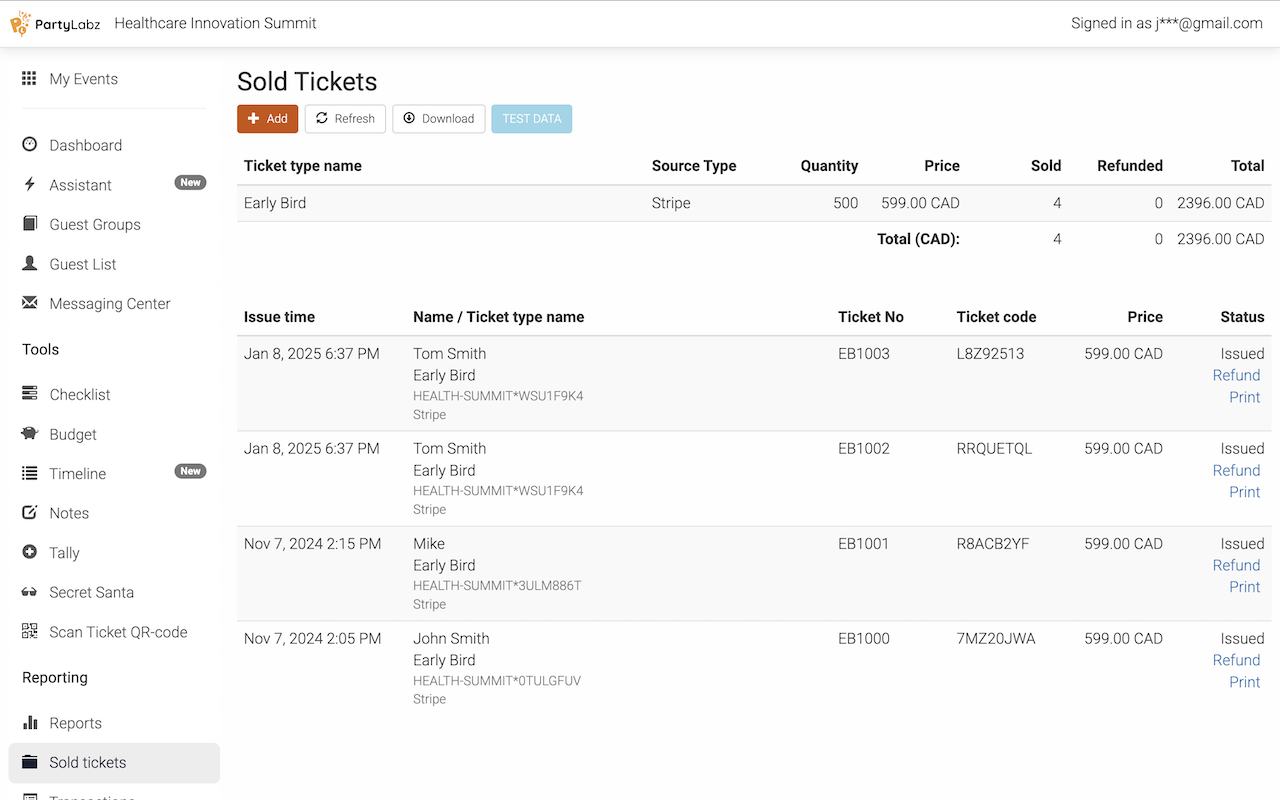Image resolution: width=1280 pixels, height=800 pixels.
Task: Refund ticket EB1003 for Tom Smith
Action: (1236, 375)
